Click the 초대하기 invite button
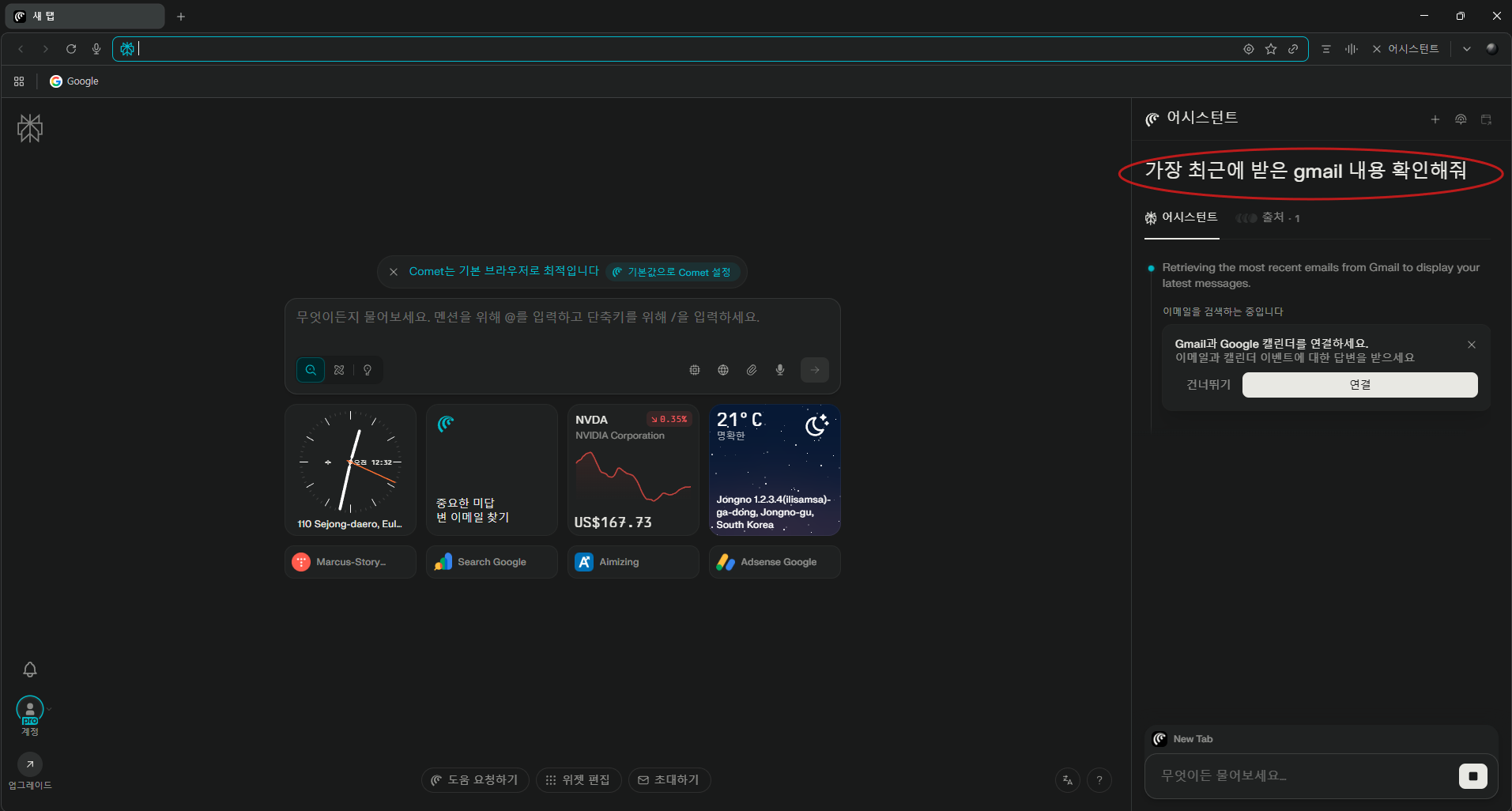Screen dimensions: 1512x811 click(669, 780)
